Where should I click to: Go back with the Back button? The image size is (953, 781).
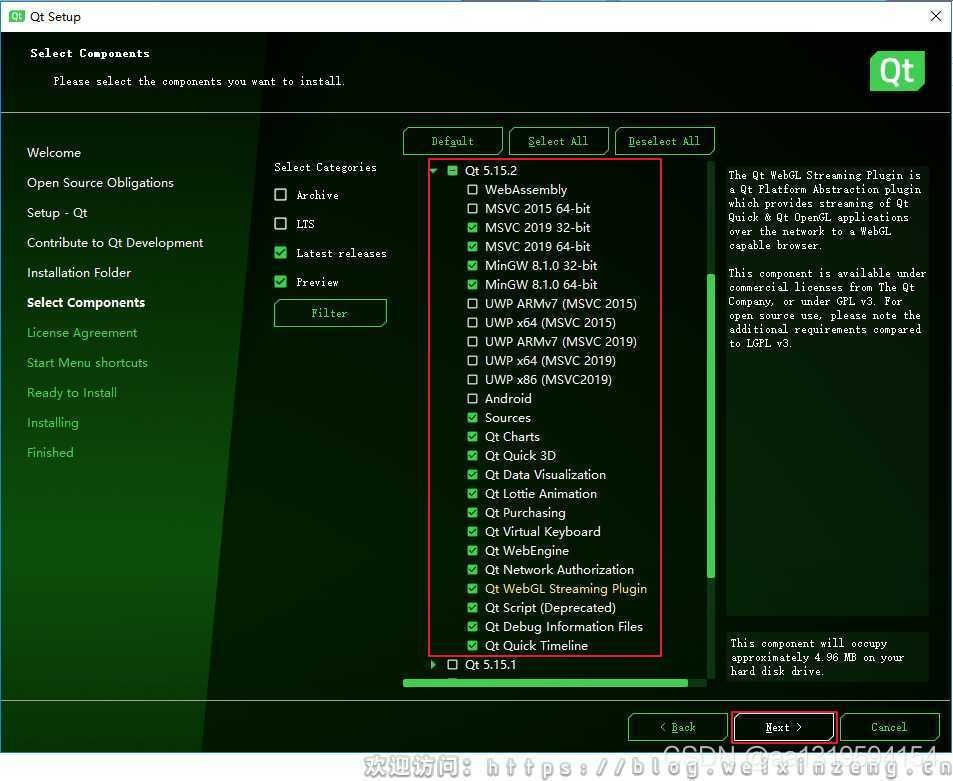pyautogui.click(x=678, y=727)
